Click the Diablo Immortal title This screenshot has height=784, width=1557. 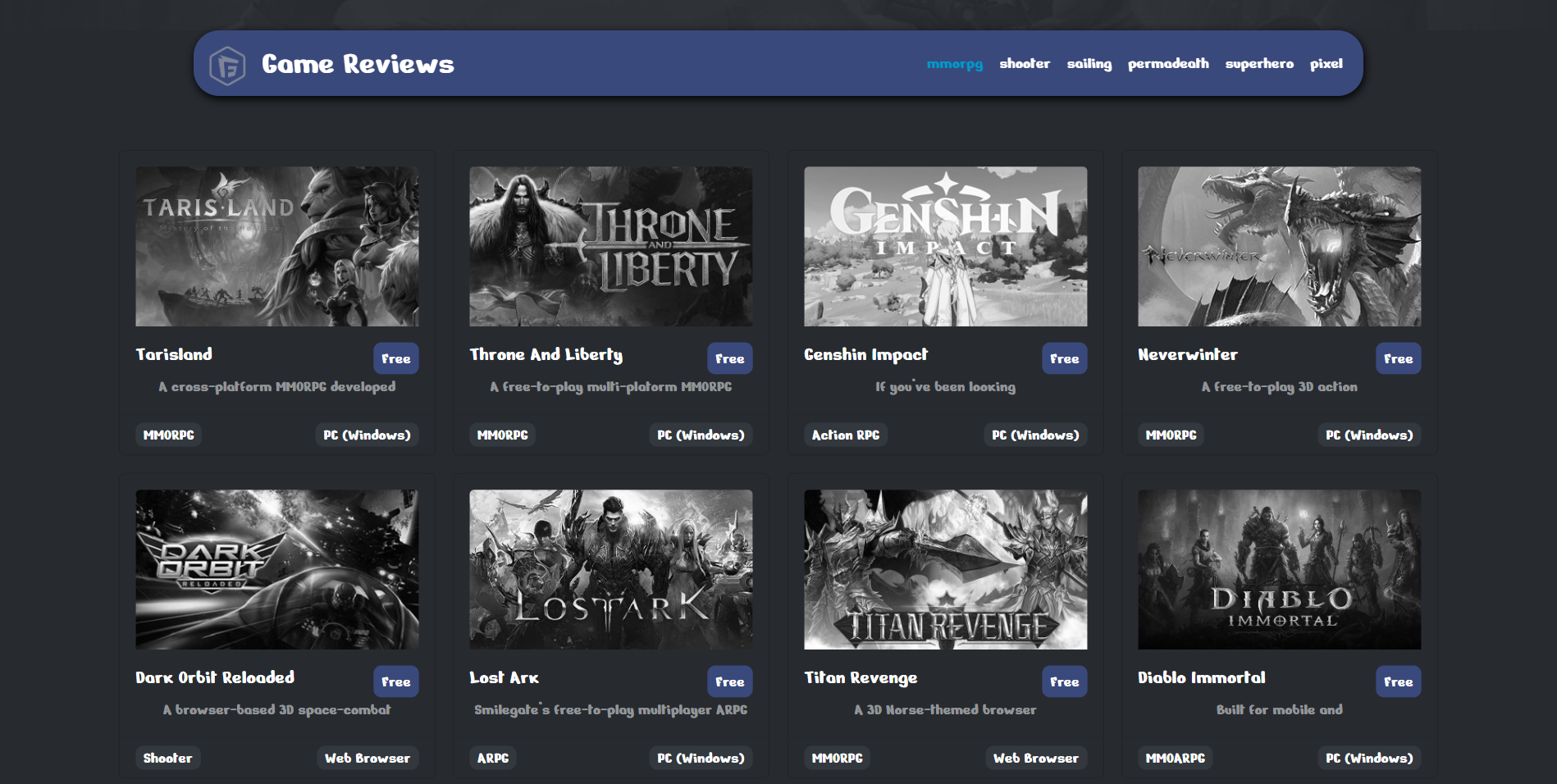(1202, 677)
